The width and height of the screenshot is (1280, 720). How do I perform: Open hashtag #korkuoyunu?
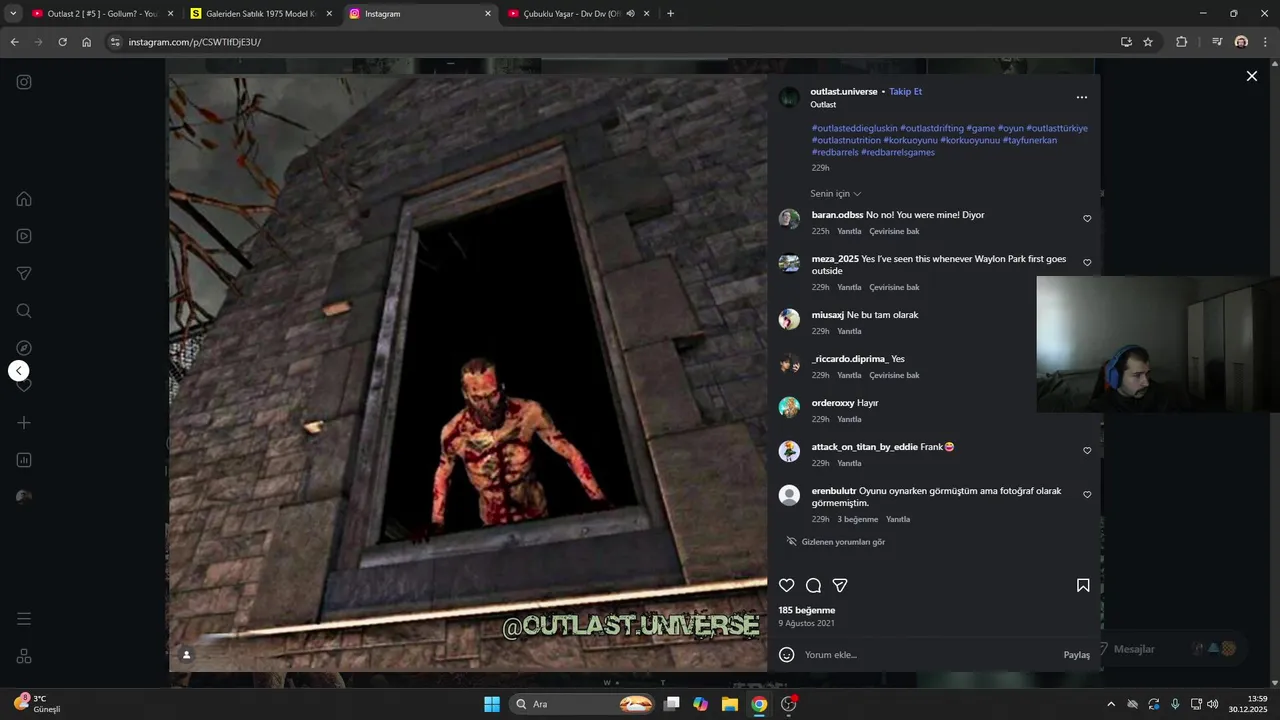[x=910, y=141]
